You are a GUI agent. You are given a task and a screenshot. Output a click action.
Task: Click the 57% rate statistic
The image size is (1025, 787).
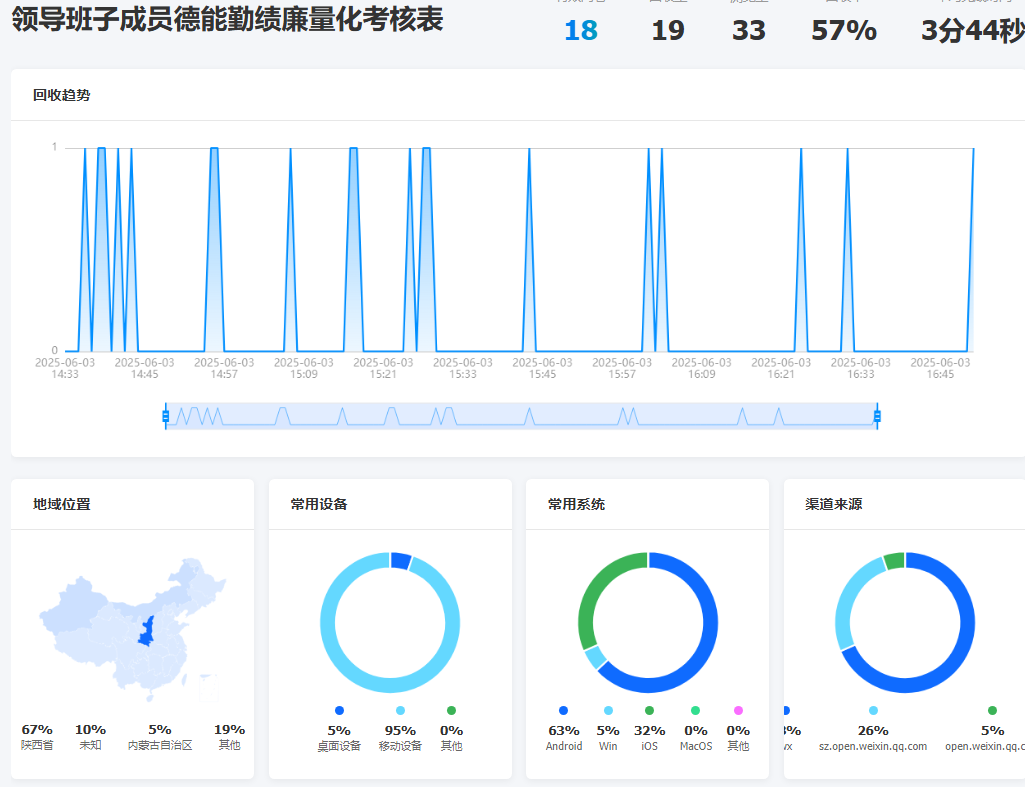(843, 30)
